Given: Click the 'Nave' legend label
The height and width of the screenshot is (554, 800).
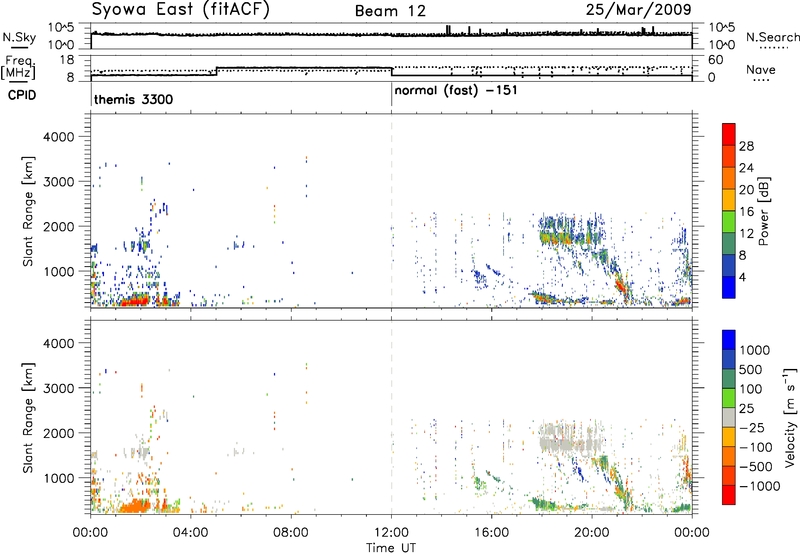Looking at the screenshot, I should pos(761,70).
